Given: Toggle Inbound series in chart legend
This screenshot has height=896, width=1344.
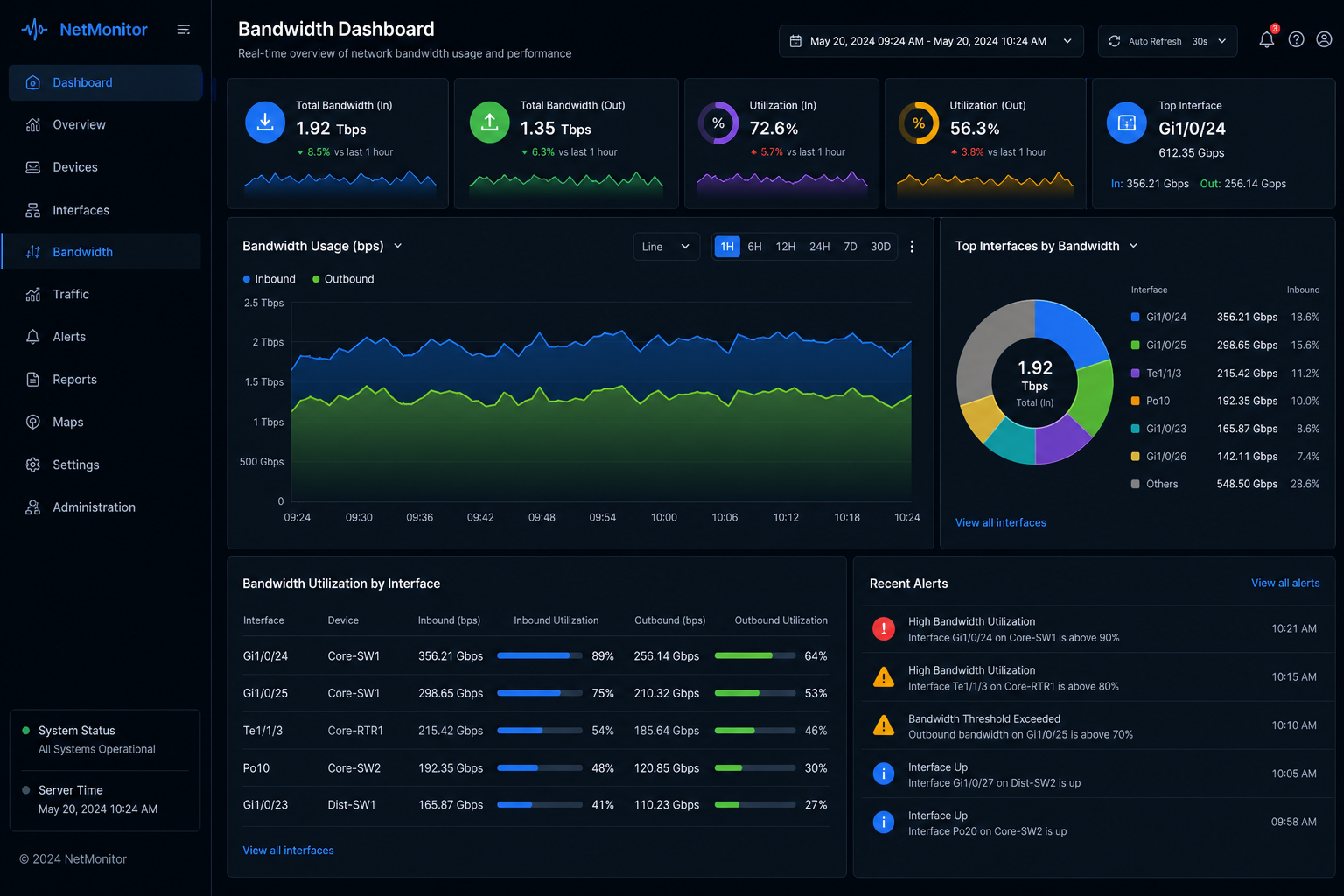Looking at the screenshot, I should [x=269, y=279].
